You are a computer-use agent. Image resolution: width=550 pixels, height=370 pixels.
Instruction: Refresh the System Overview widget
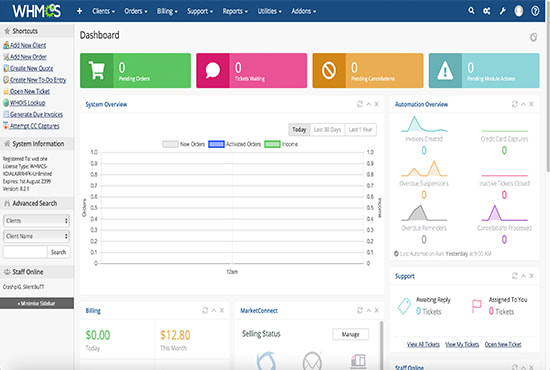(360, 104)
